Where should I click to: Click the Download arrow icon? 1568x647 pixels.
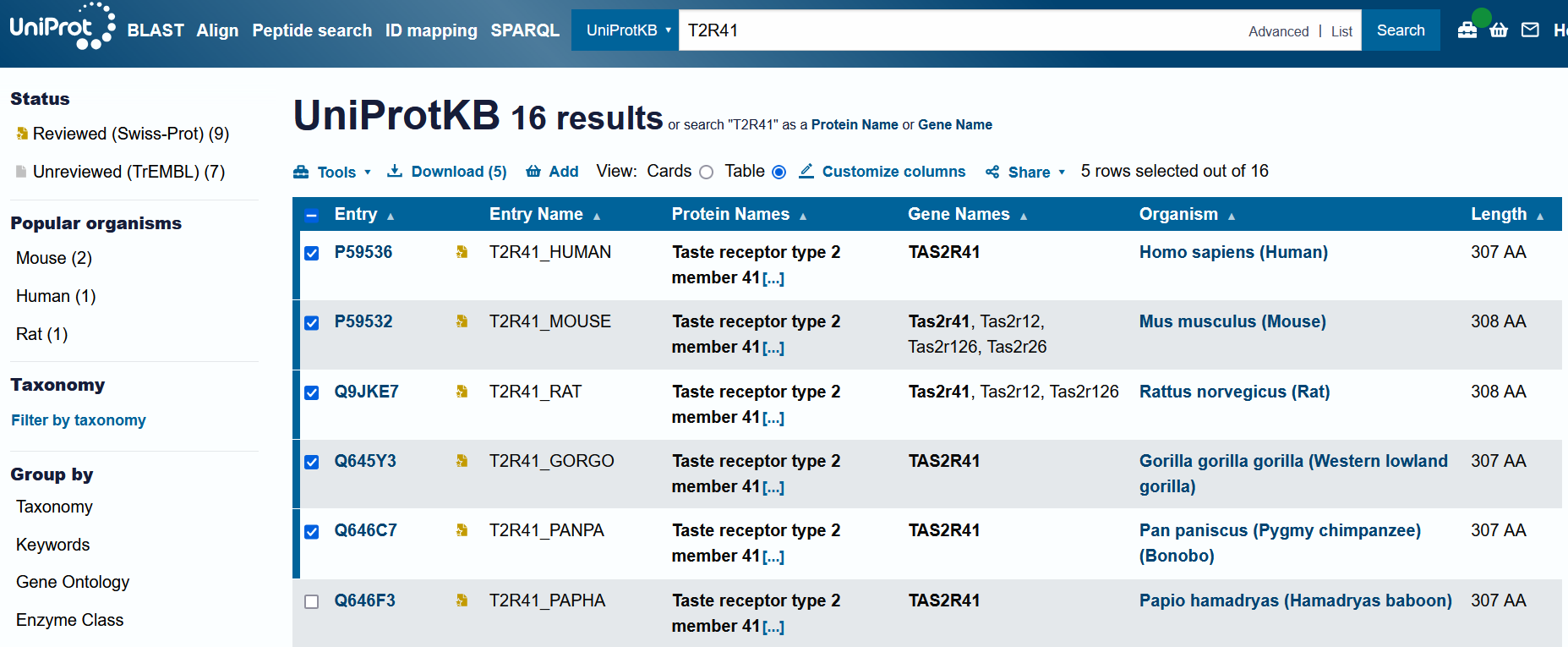pos(395,171)
